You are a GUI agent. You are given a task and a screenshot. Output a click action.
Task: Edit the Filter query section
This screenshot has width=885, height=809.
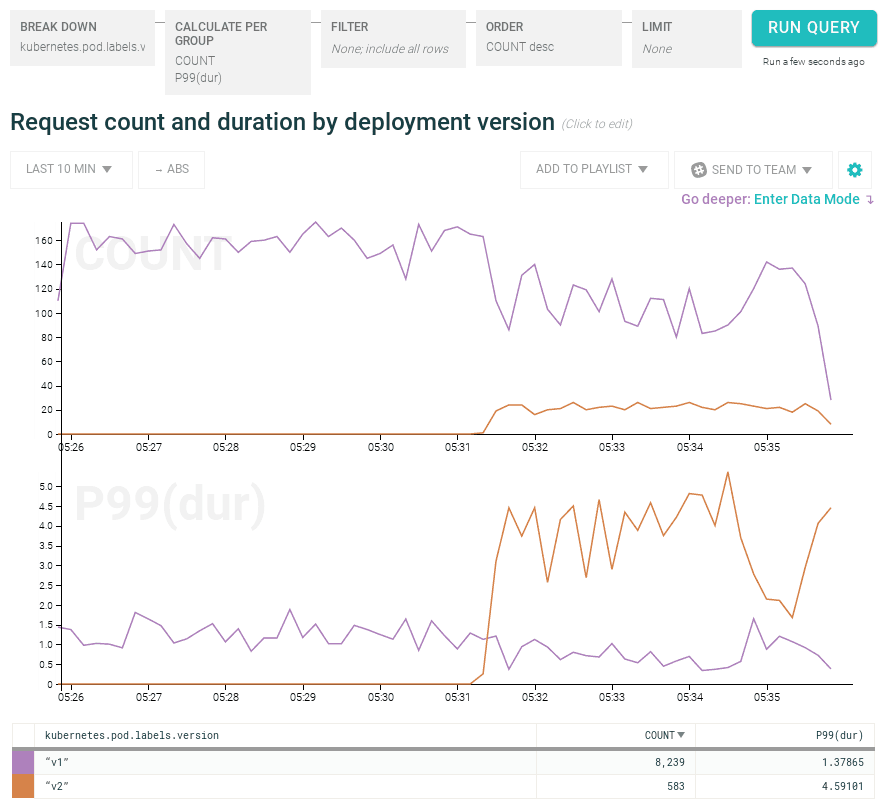pos(393,38)
